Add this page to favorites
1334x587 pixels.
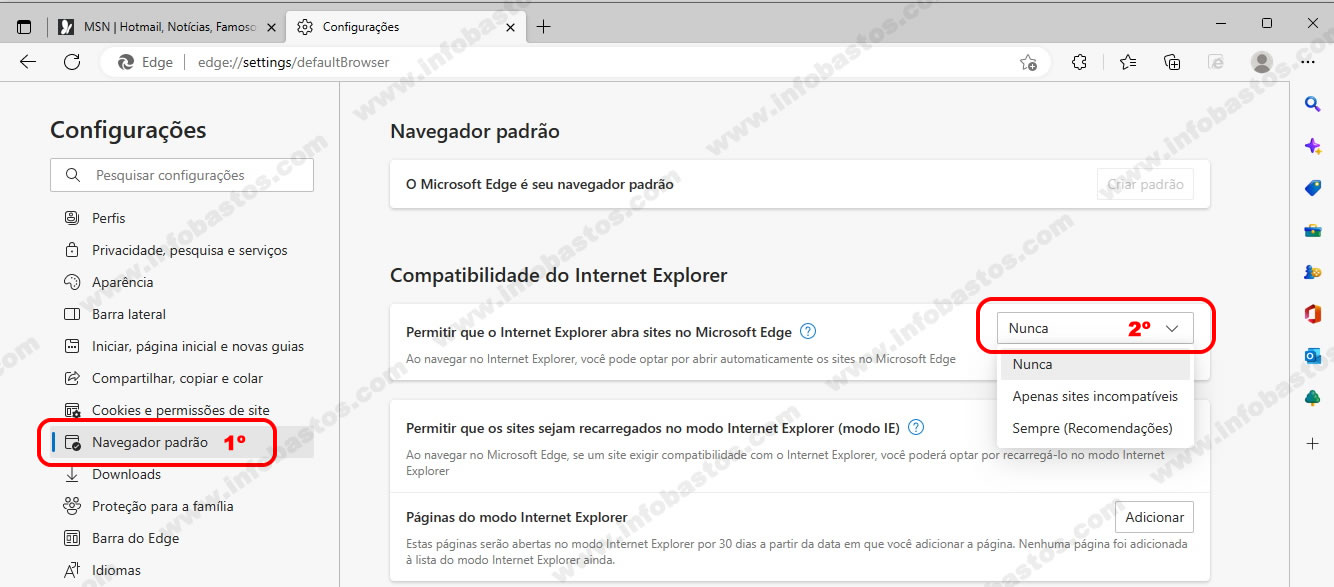[x=1028, y=62]
